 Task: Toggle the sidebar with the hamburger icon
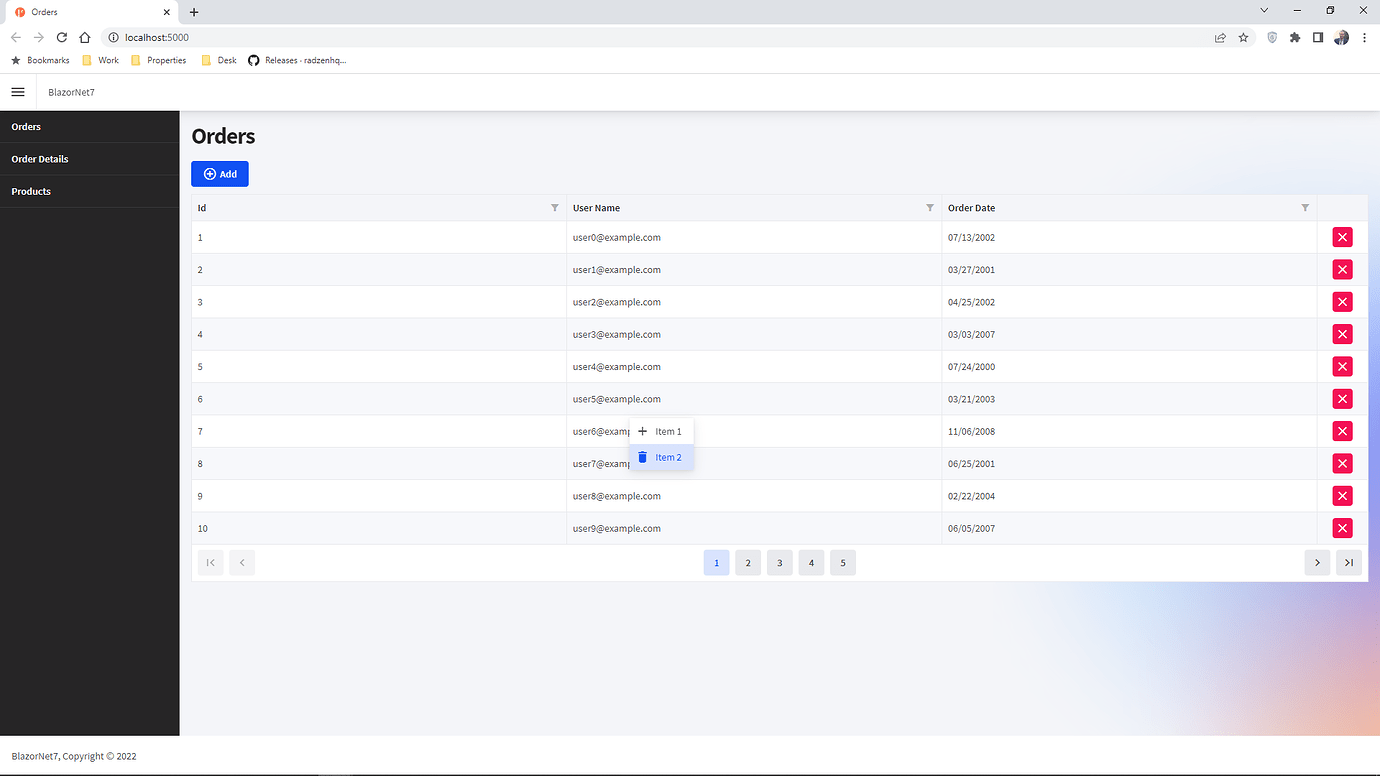tap(18, 91)
